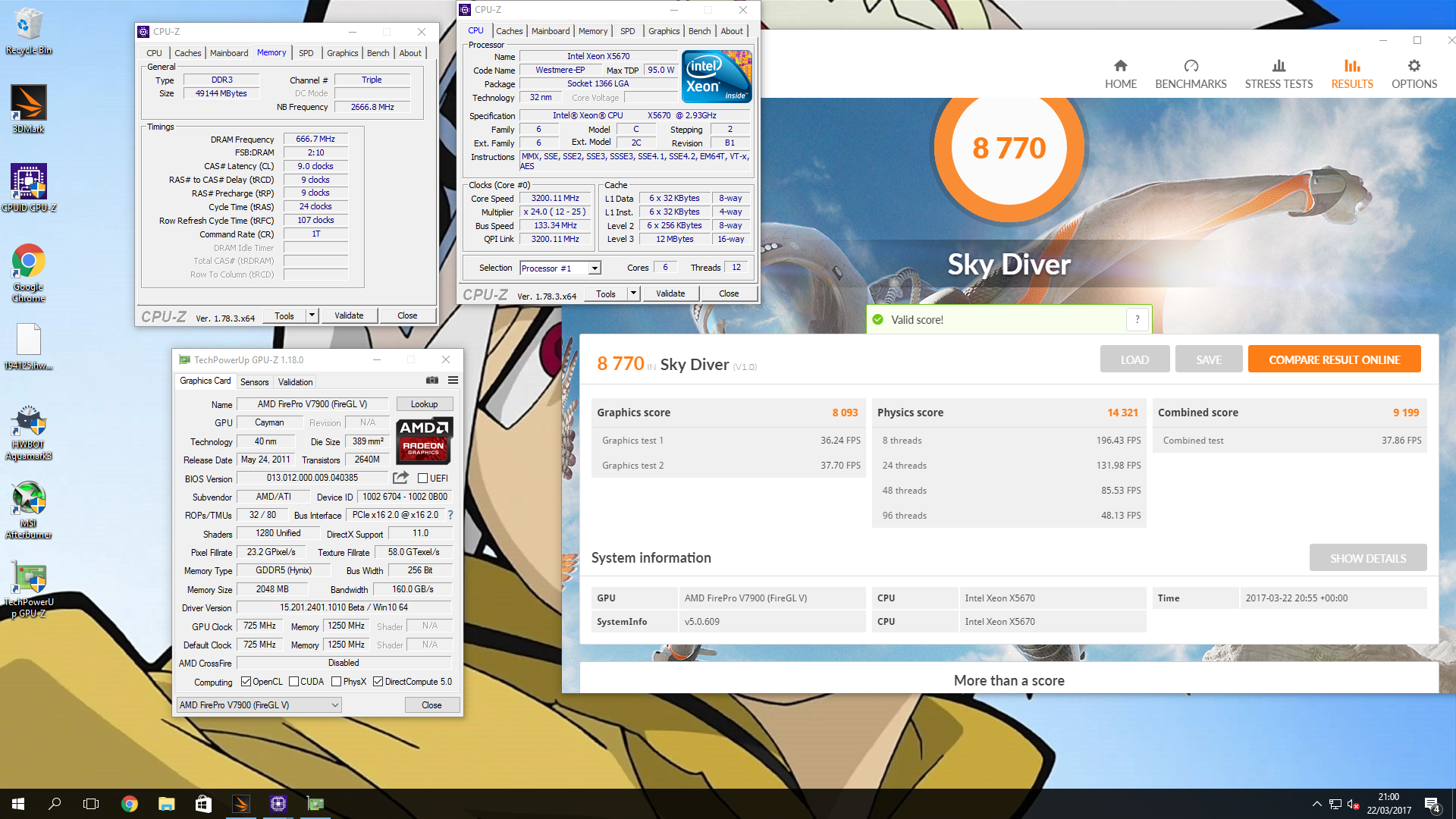Click the GPU Name field in GPU-Z
This screenshot has height=819, width=1456.
point(312,404)
